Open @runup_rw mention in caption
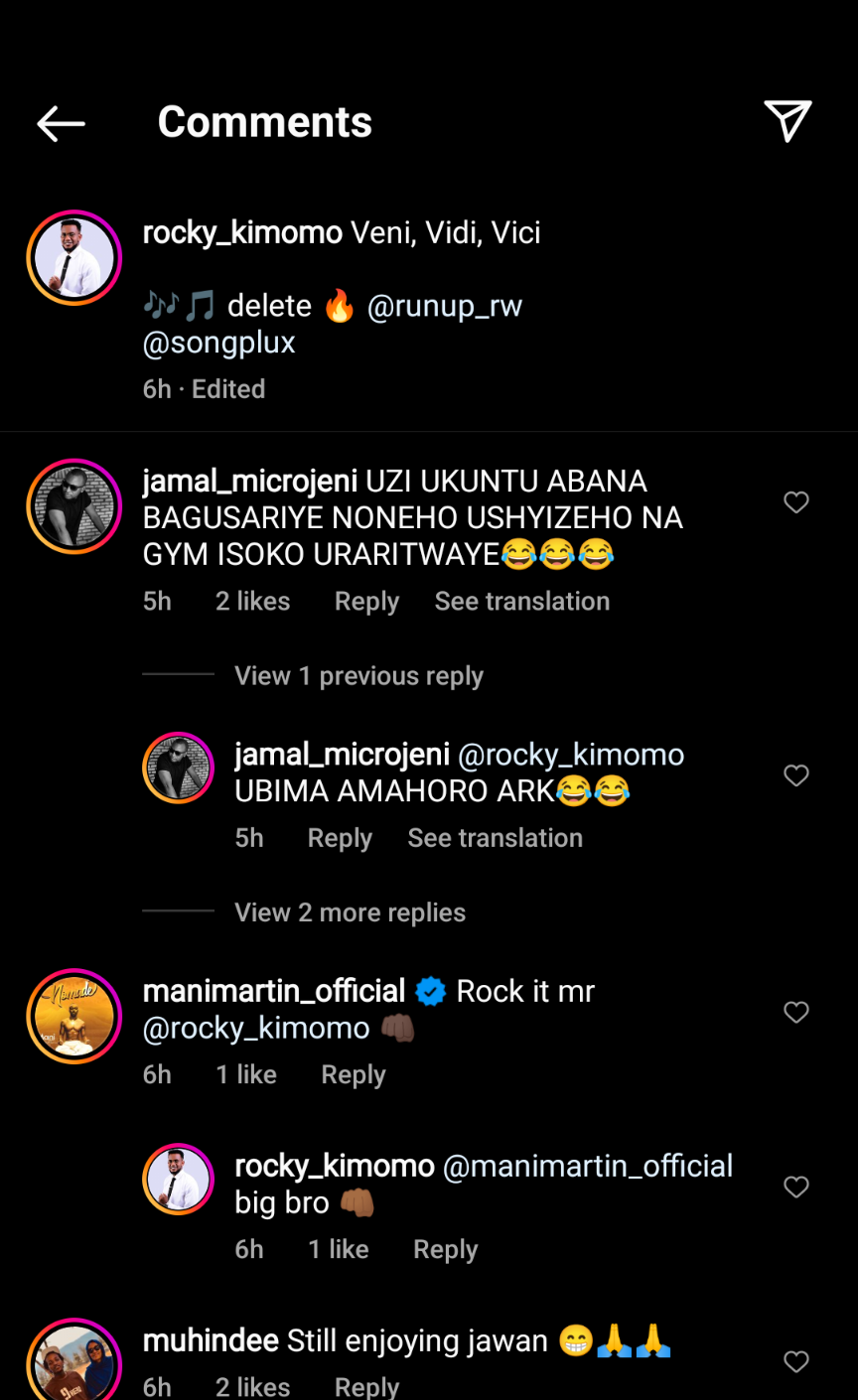Image resolution: width=858 pixels, height=1400 pixels. (x=444, y=306)
